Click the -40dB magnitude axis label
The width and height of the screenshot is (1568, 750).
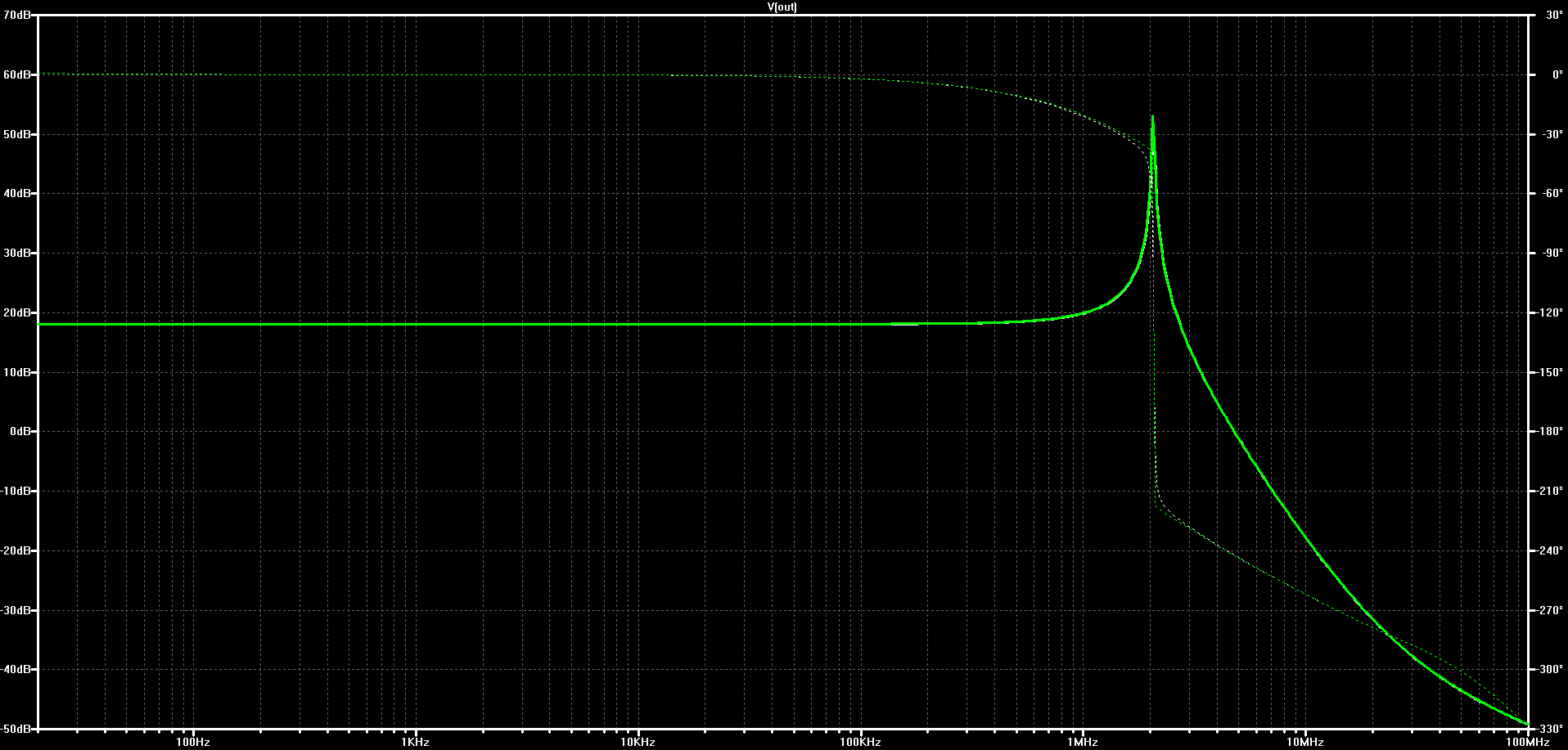pos(15,669)
